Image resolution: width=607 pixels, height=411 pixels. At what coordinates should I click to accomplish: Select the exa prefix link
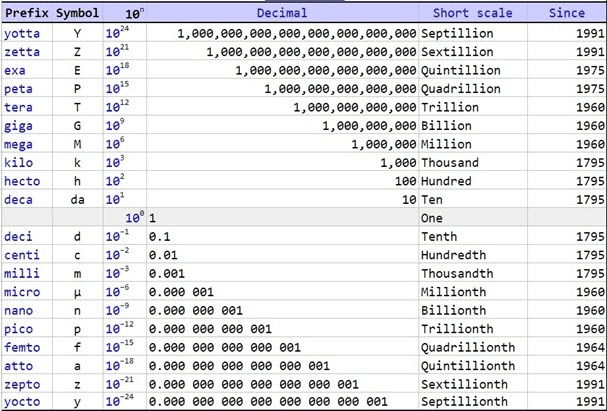click(x=15, y=70)
